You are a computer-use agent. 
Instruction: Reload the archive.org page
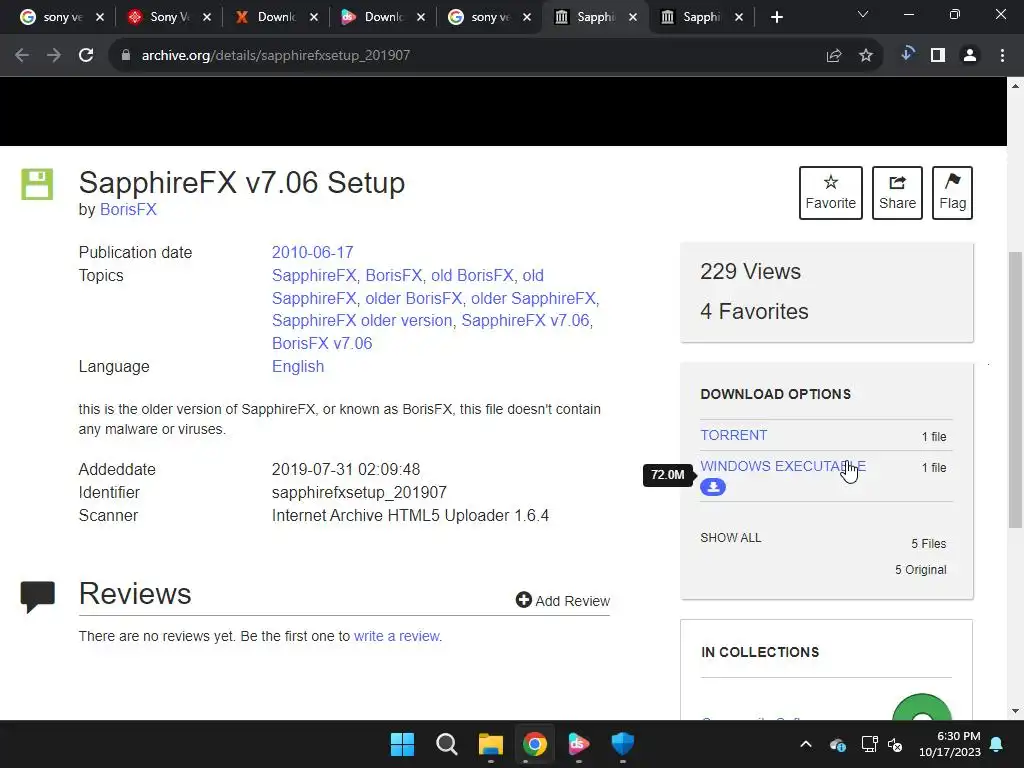86,56
